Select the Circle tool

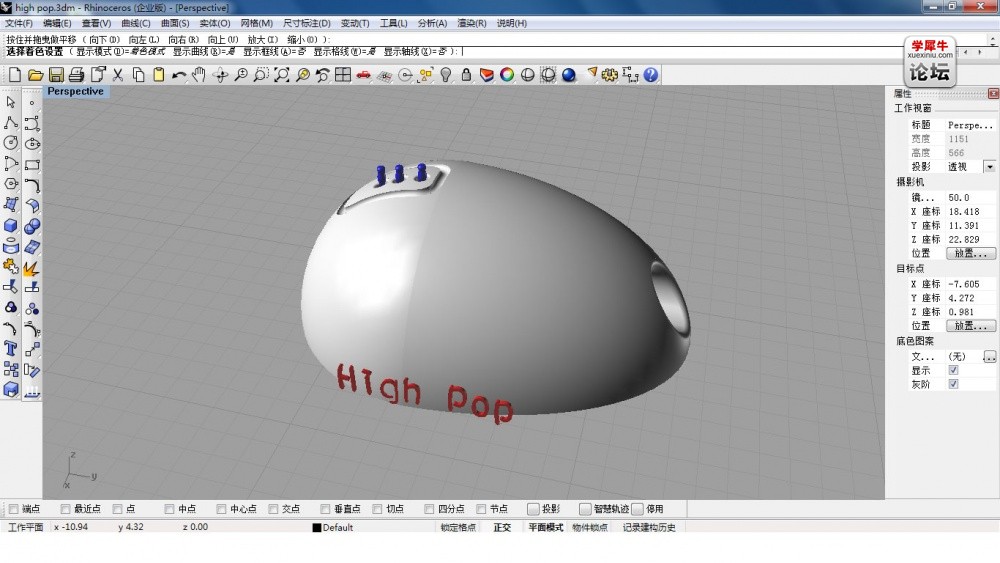(11, 143)
